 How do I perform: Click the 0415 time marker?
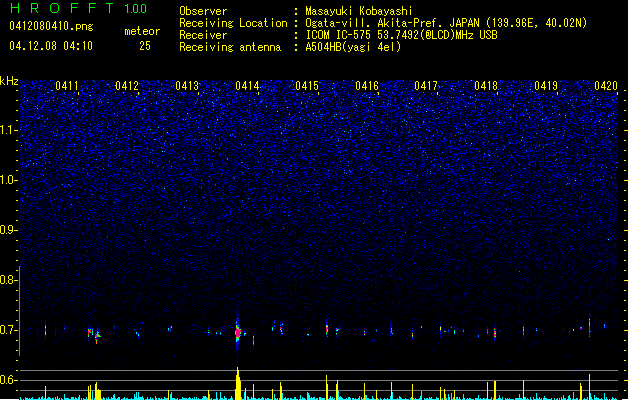tap(307, 86)
